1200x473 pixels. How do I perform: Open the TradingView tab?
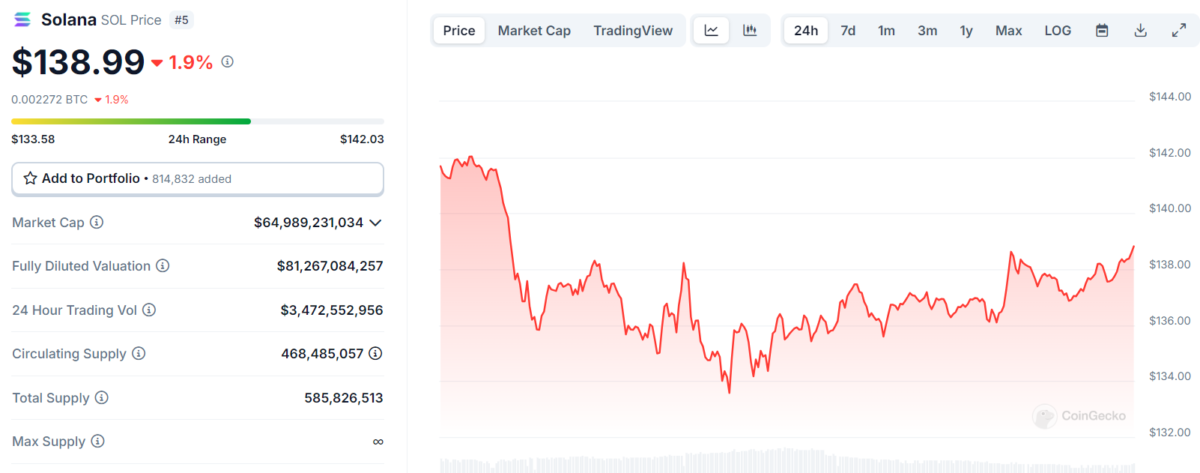click(x=633, y=31)
